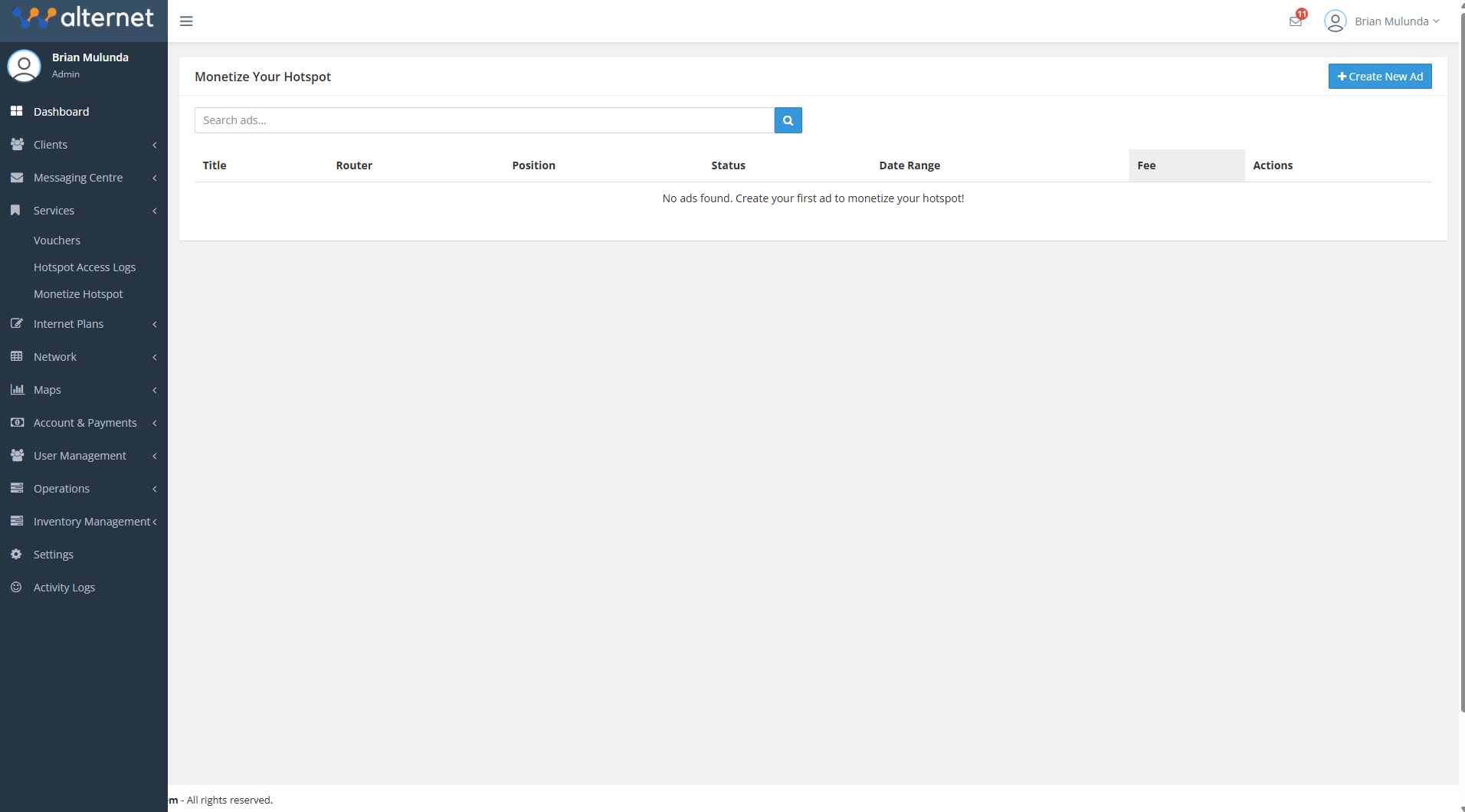Open the Vouchers menu entry
Screen dimensions: 1465x812
click(x=57, y=240)
